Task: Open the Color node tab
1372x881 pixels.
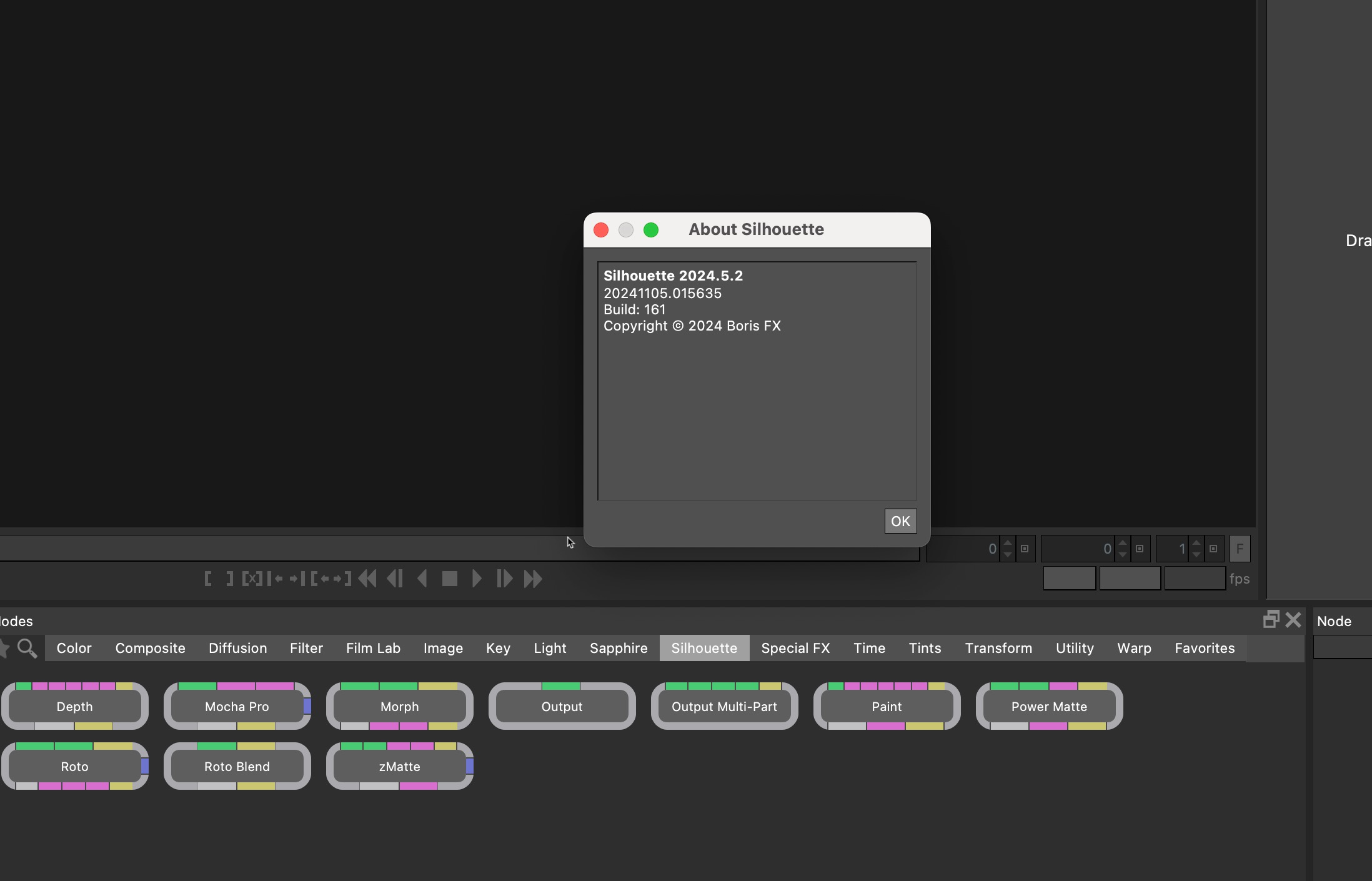Action: pyautogui.click(x=74, y=648)
